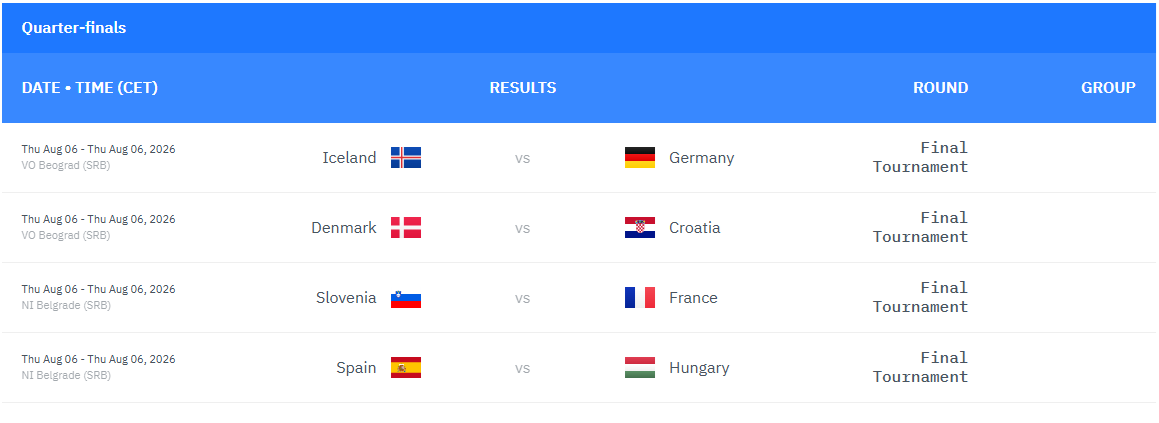1159x423 pixels.
Task: Open the Germany team link
Action: [x=701, y=158]
